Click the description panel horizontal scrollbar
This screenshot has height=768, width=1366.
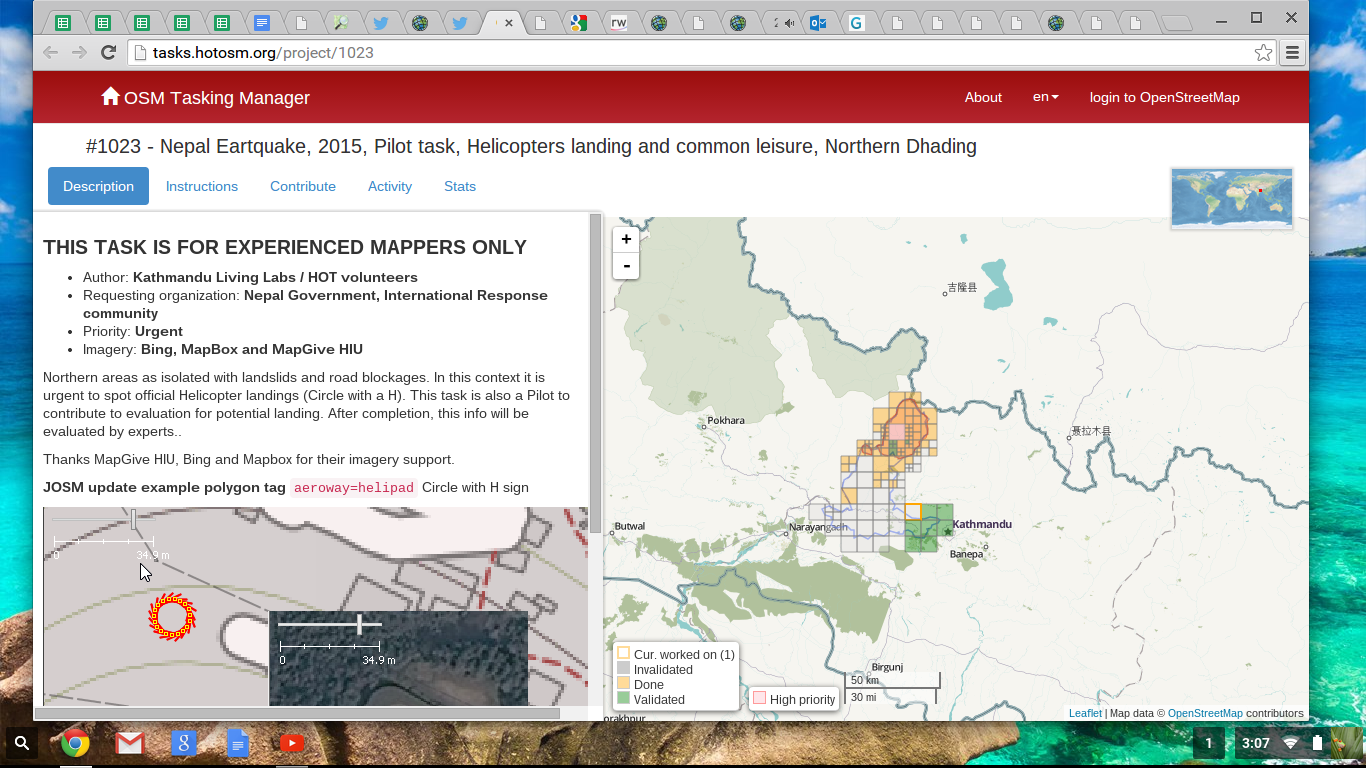pos(297,714)
